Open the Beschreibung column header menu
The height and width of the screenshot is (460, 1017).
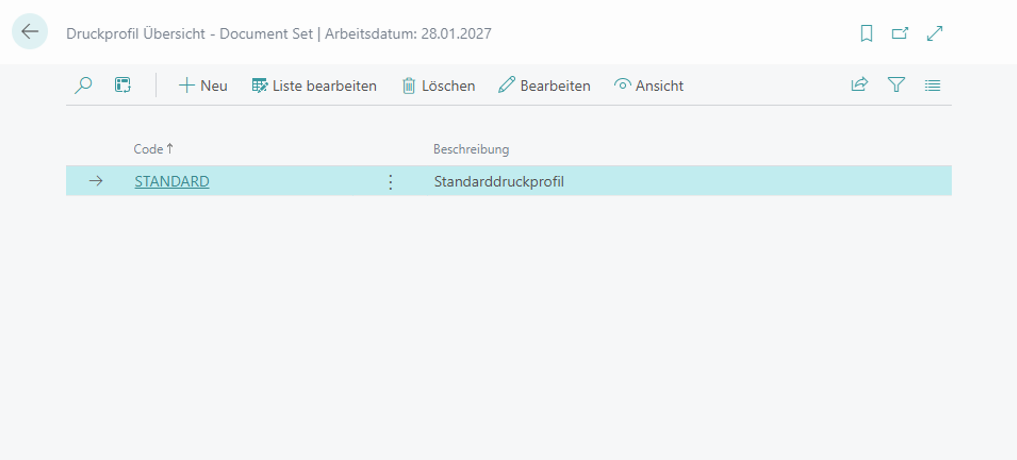471,149
